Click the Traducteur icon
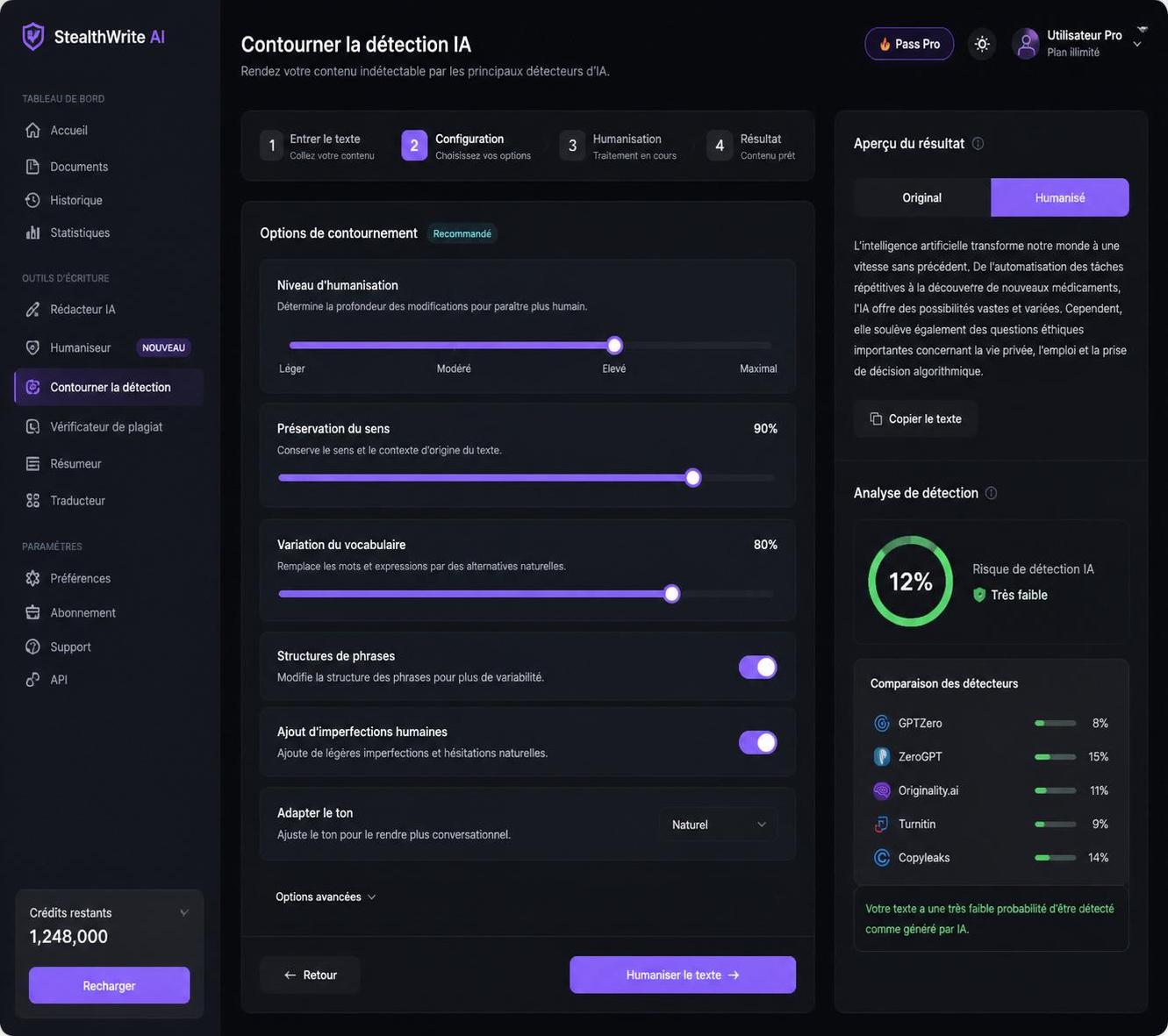Viewport: 1168px width, 1036px height. coord(32,500)
